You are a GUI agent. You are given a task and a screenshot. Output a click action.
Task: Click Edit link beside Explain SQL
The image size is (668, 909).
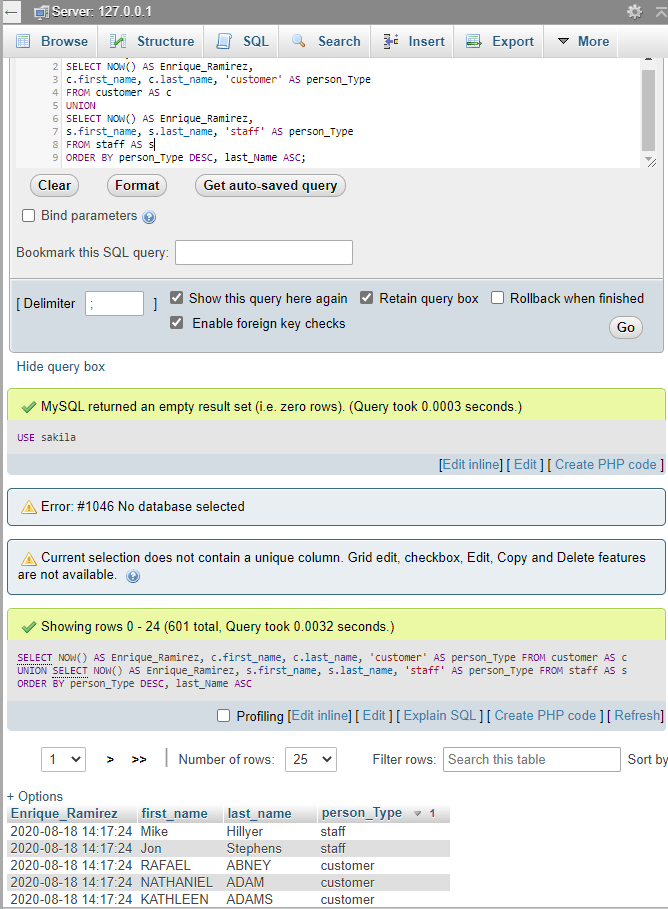(374, 716)
